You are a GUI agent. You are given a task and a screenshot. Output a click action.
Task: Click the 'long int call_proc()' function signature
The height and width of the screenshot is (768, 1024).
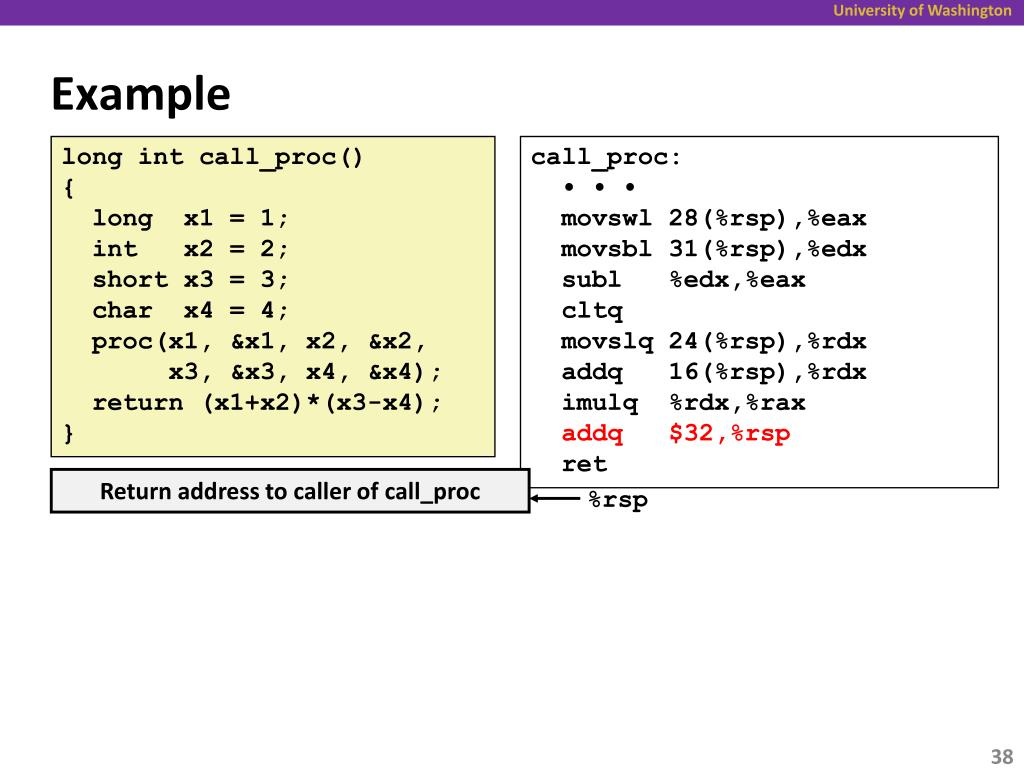(x=212, y=157)
